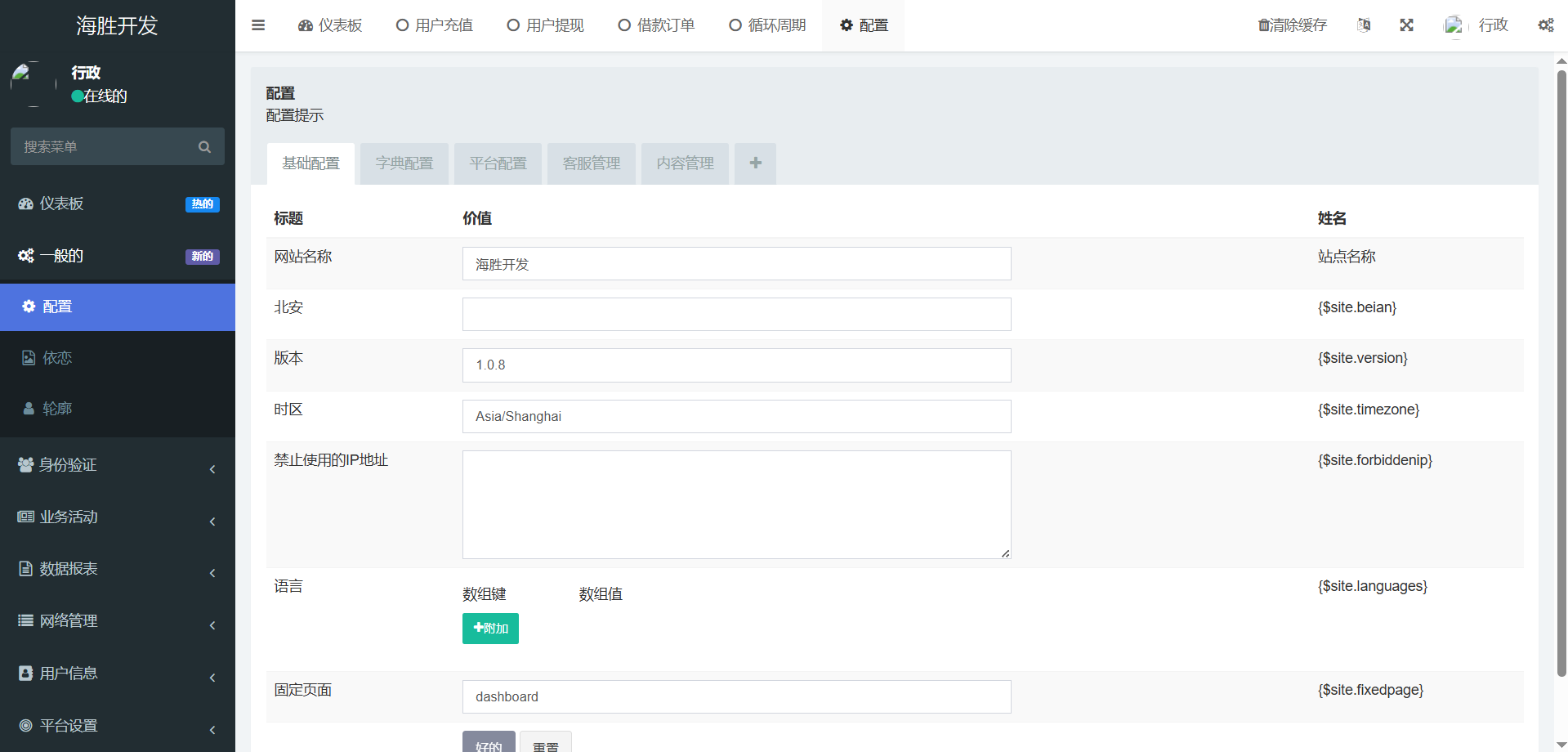Open 依恋 attachment item in sidebar
The width and height of the screenshot is (1568, 752).
[57, 358]
